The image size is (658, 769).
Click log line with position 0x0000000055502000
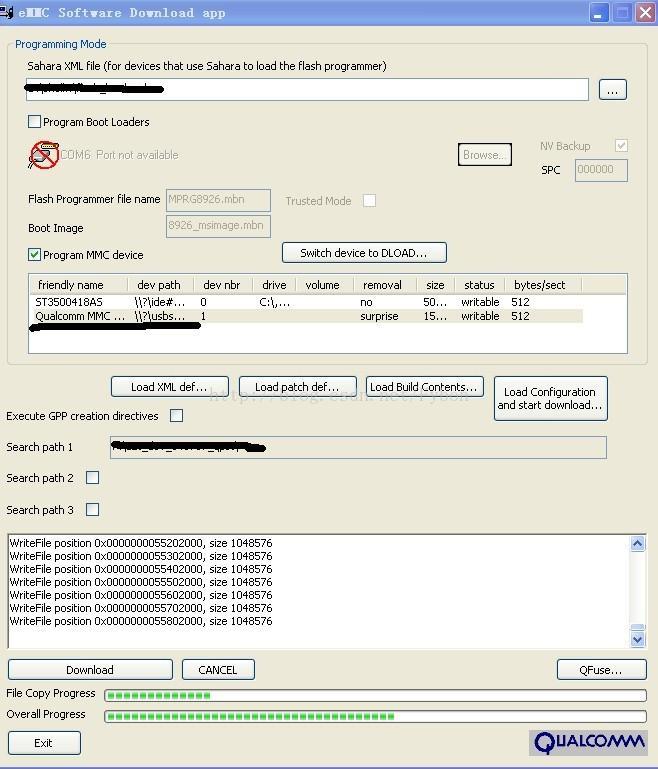(x=141, y=582)
